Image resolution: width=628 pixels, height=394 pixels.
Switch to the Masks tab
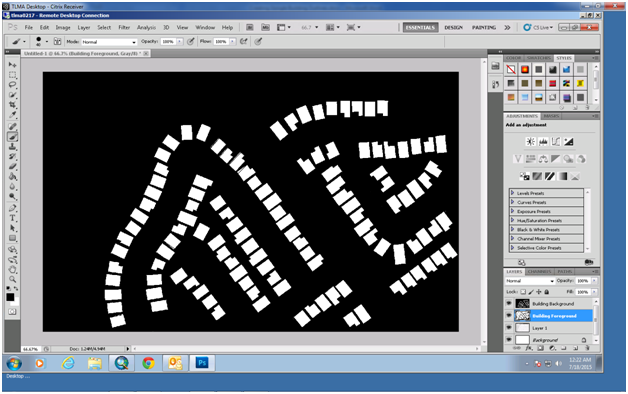551,116
